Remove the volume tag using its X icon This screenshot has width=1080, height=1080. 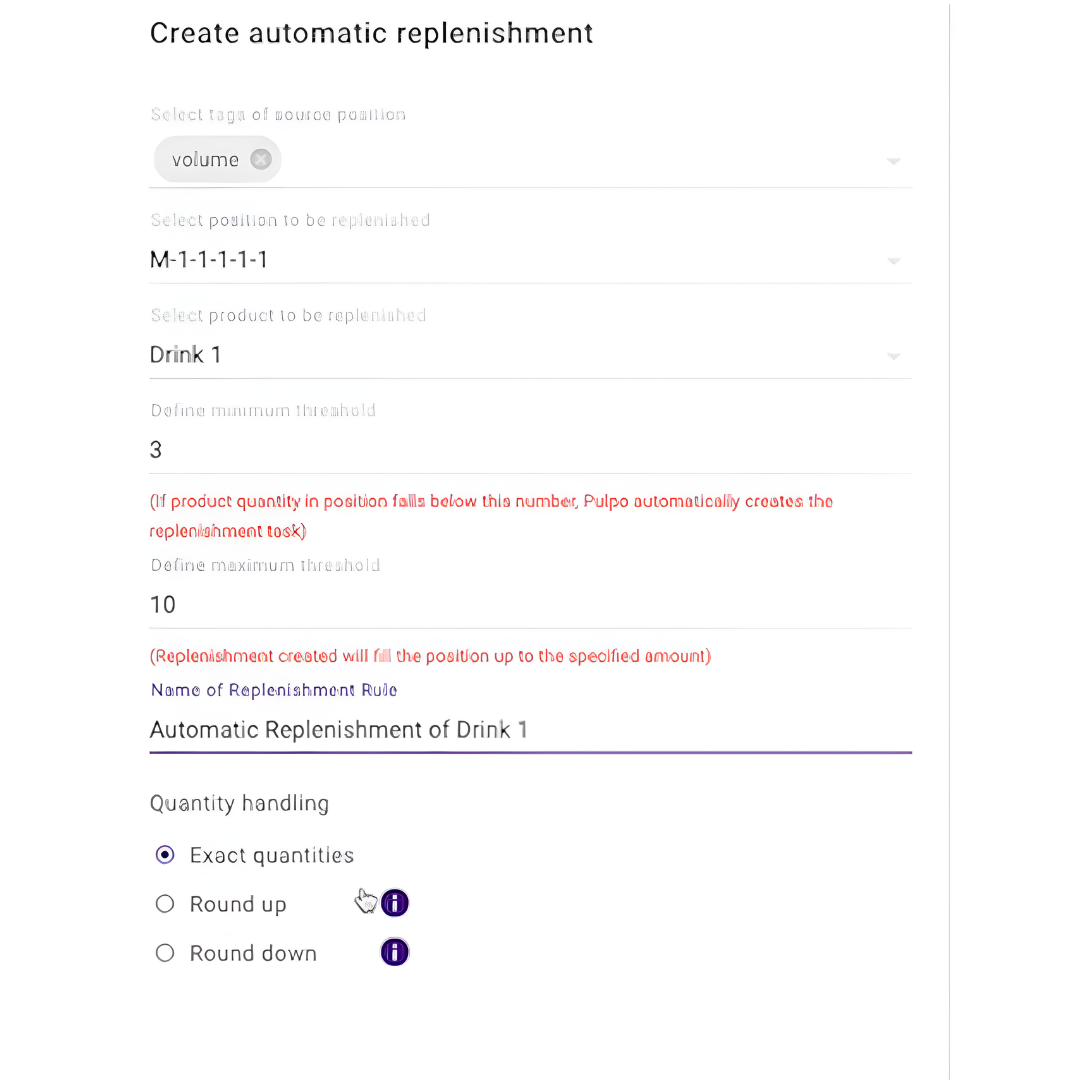[x=260, y=159]
